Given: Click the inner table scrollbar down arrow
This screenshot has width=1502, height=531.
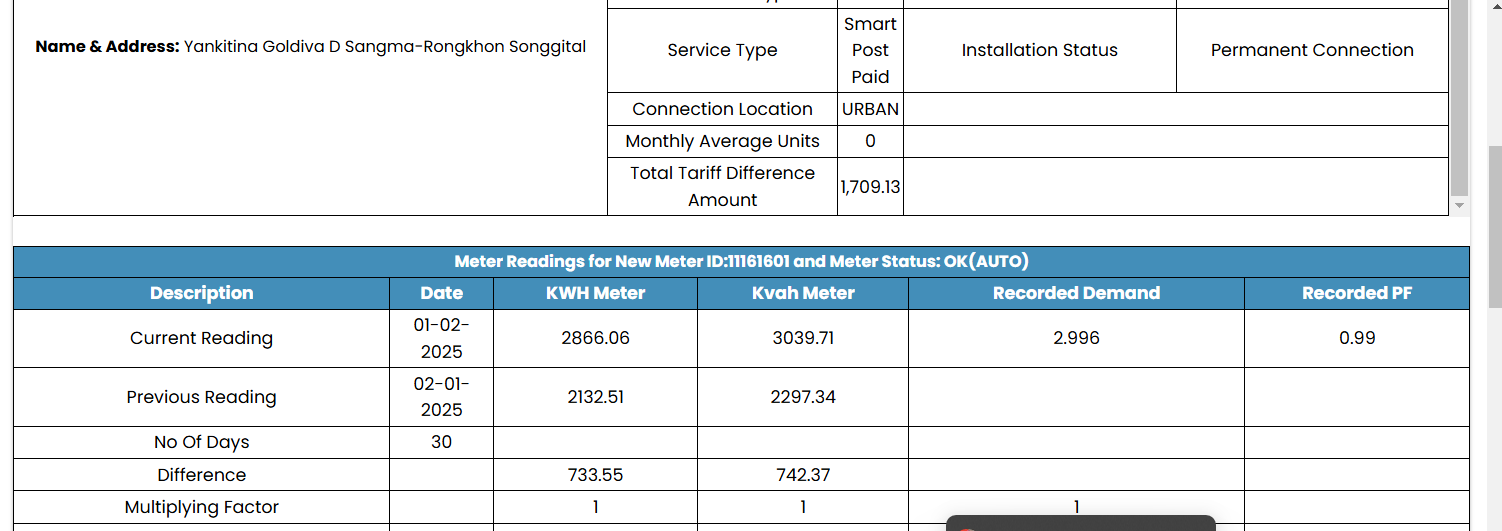Looking at the screenshot, I should pyautogui.click(x=1460, y=205).
